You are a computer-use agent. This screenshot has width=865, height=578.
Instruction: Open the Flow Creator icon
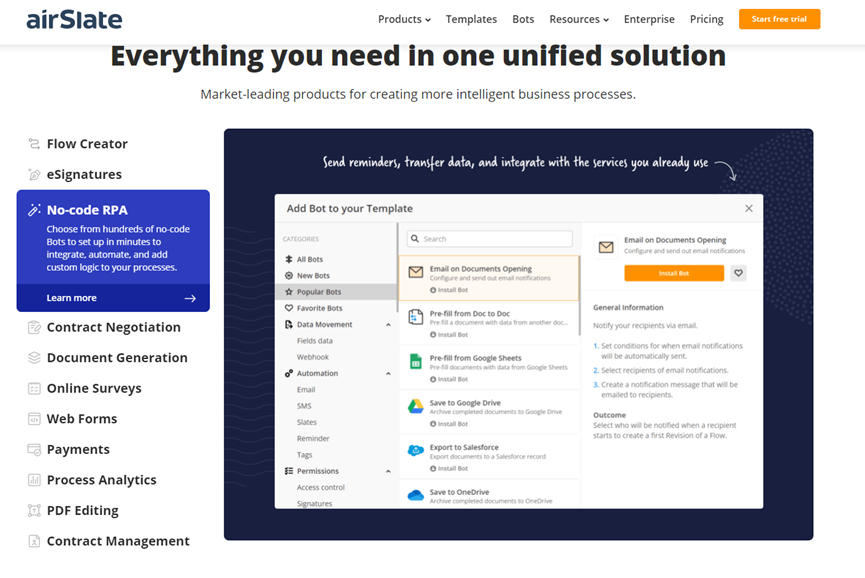34,144
